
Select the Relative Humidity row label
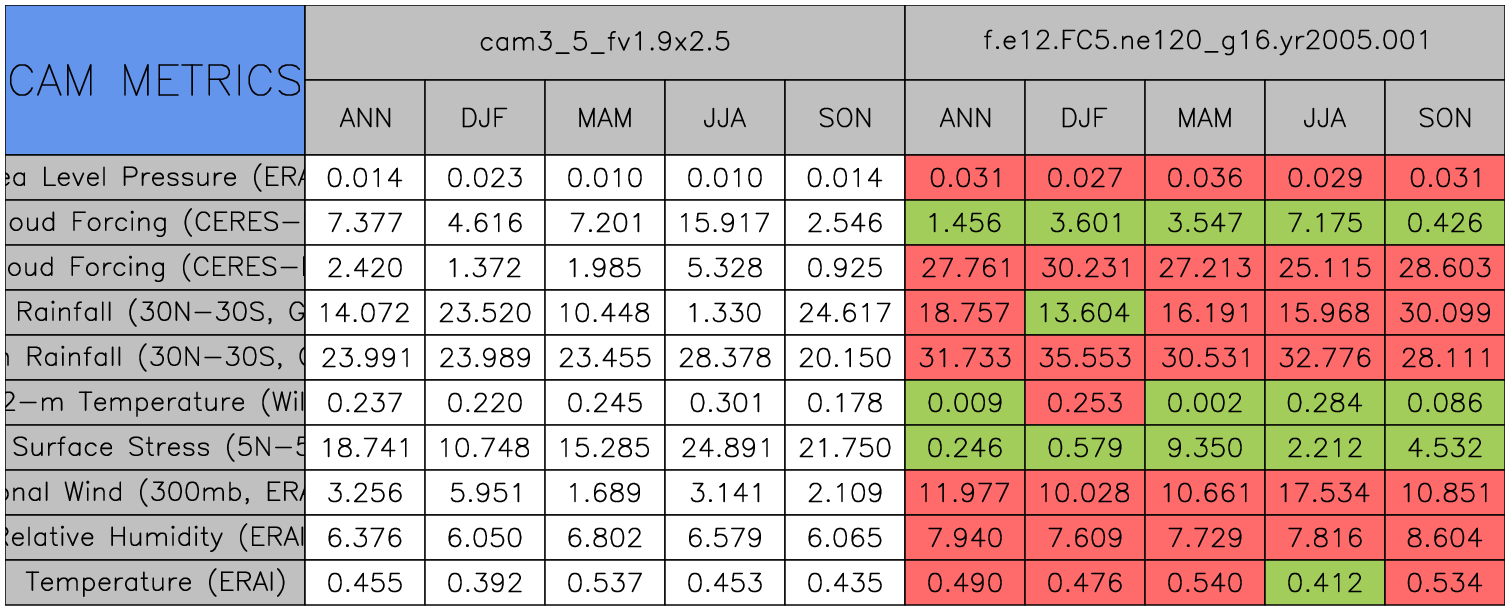click(x=154, y=537)
